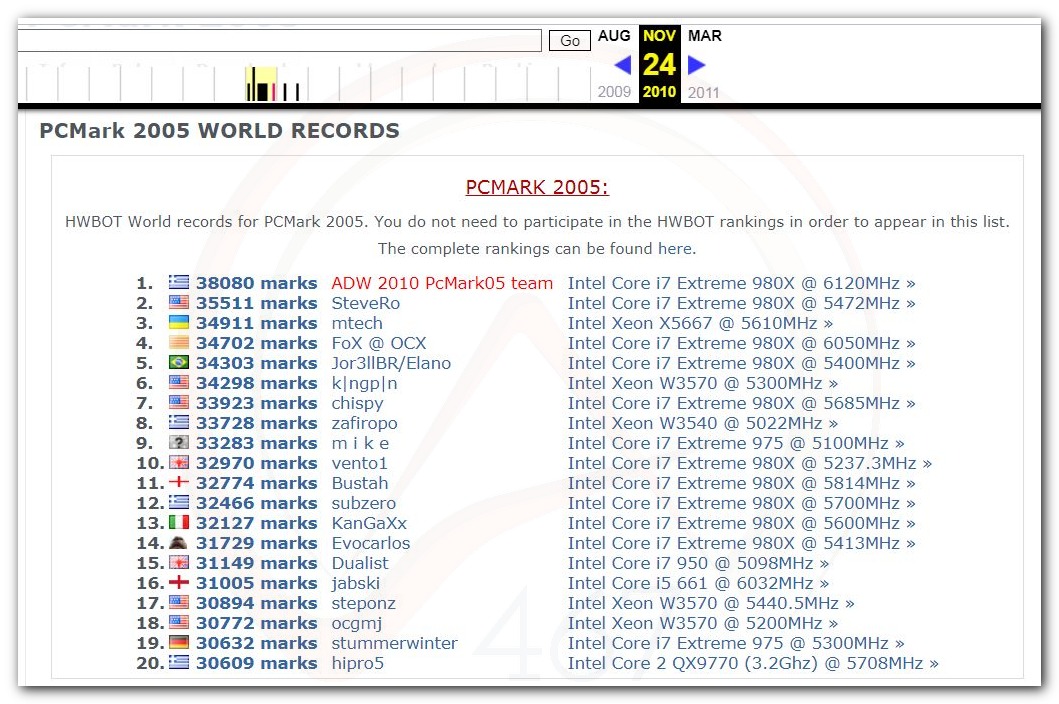
Task: Click Greek flag beside 38080 marks
Action: (x=178, y=282)
